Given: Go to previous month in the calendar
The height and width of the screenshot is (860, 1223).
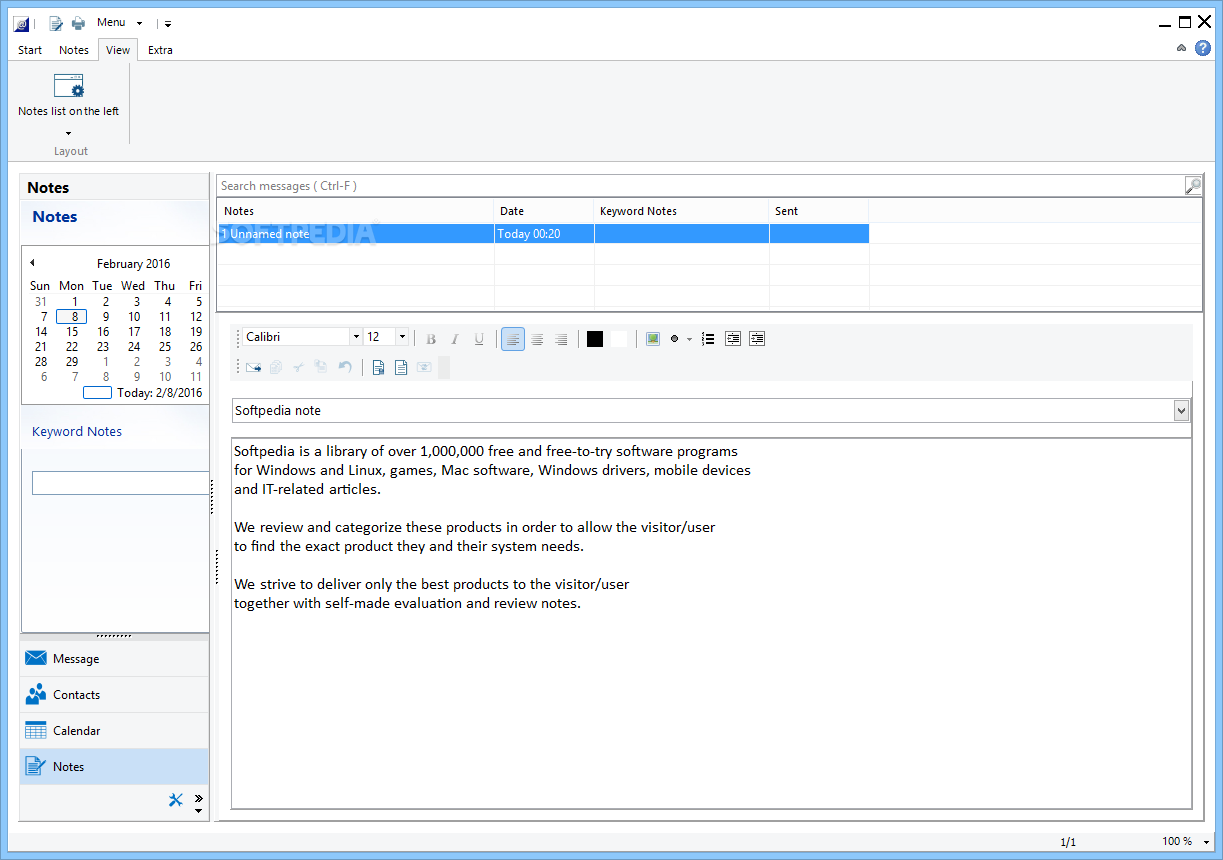Looking at the screenshot, I should point(32,263).
